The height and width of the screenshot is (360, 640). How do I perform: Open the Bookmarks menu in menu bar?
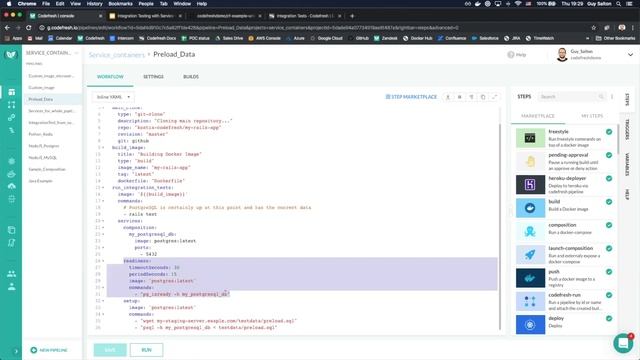120,4
